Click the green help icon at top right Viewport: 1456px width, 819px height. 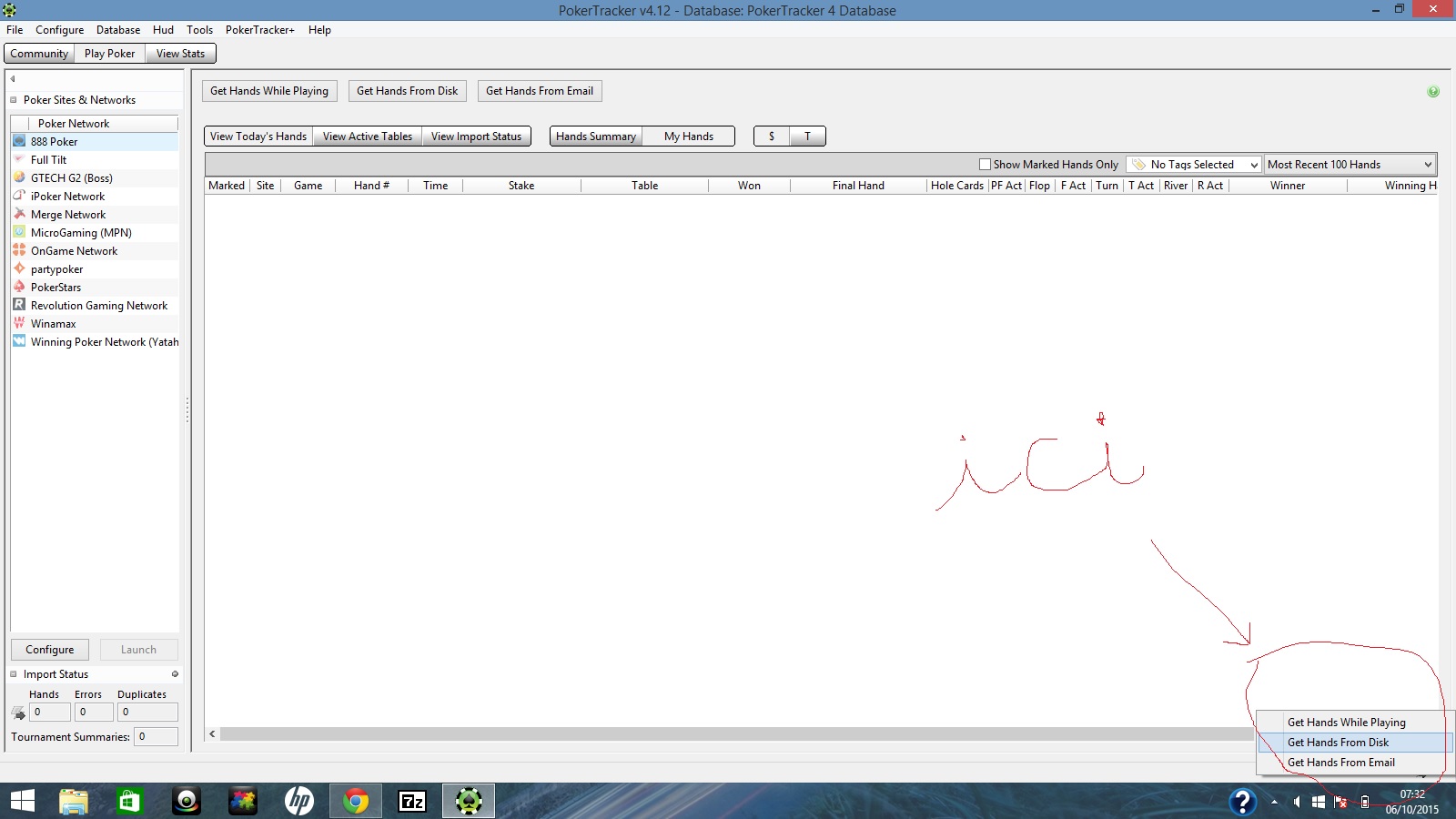(x=1433, y=91)
